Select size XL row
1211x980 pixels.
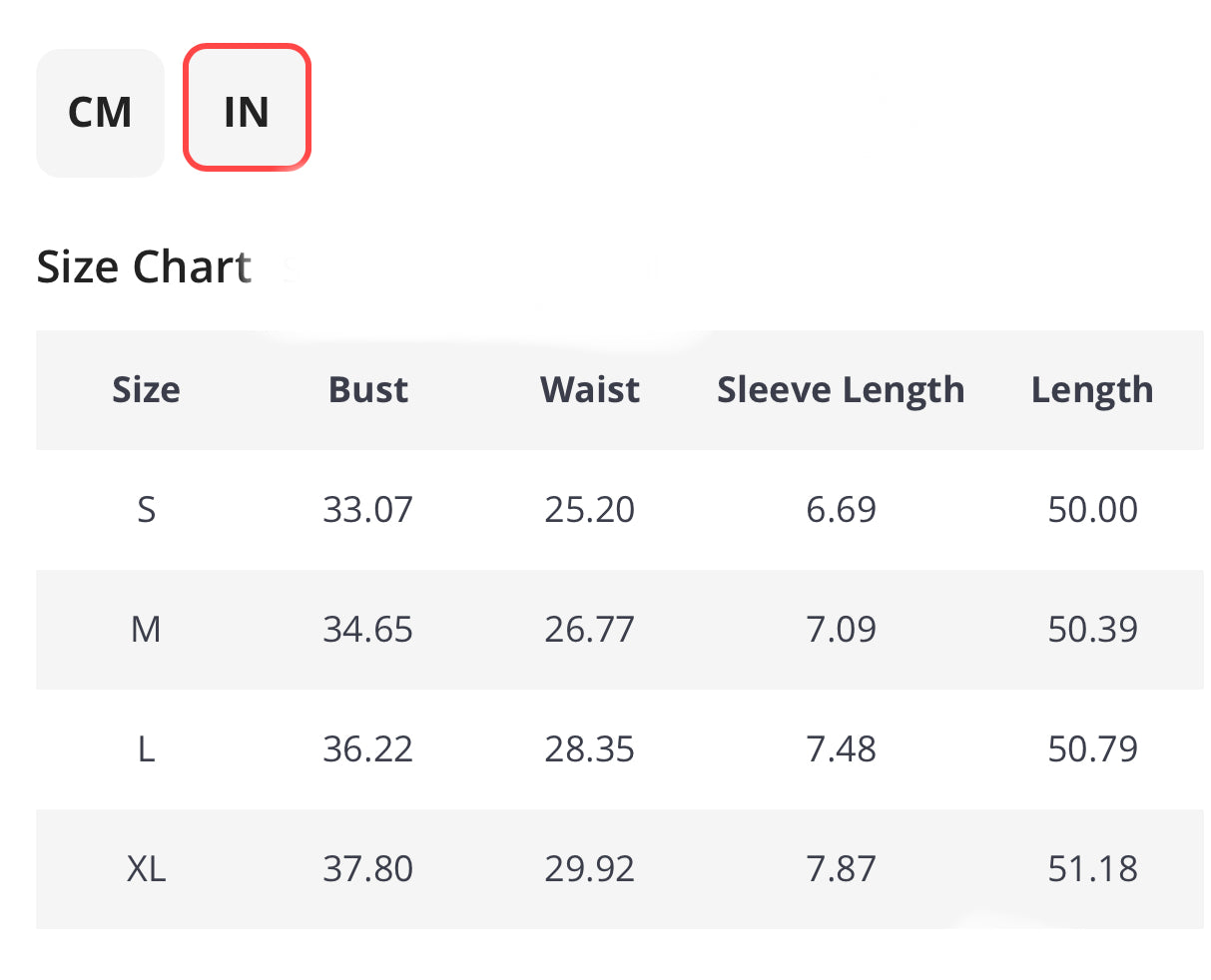click(146, 869)
